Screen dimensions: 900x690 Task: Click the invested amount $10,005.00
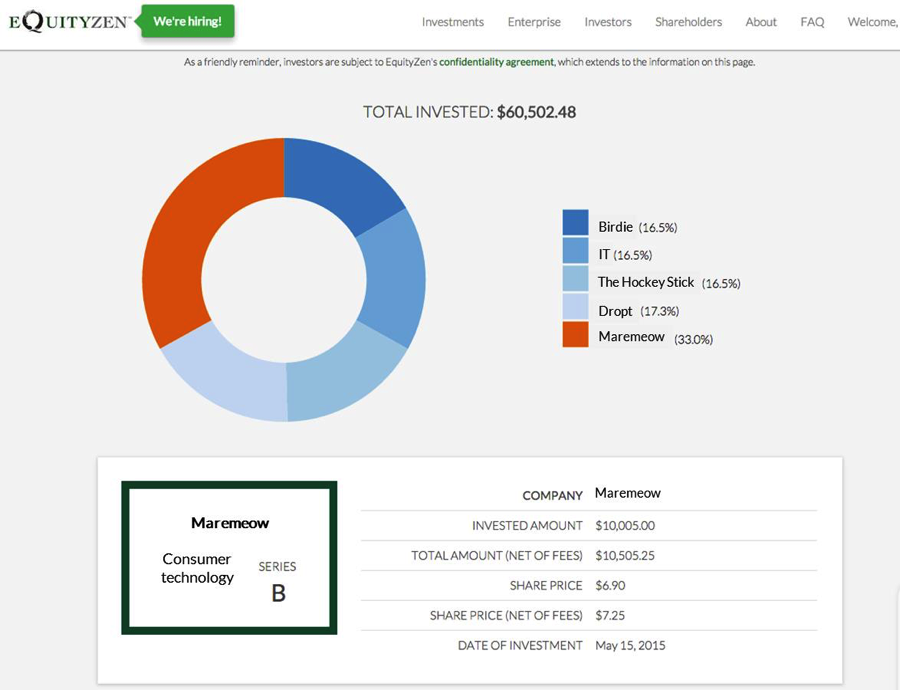pyautogui.click(x=624, y=525)
